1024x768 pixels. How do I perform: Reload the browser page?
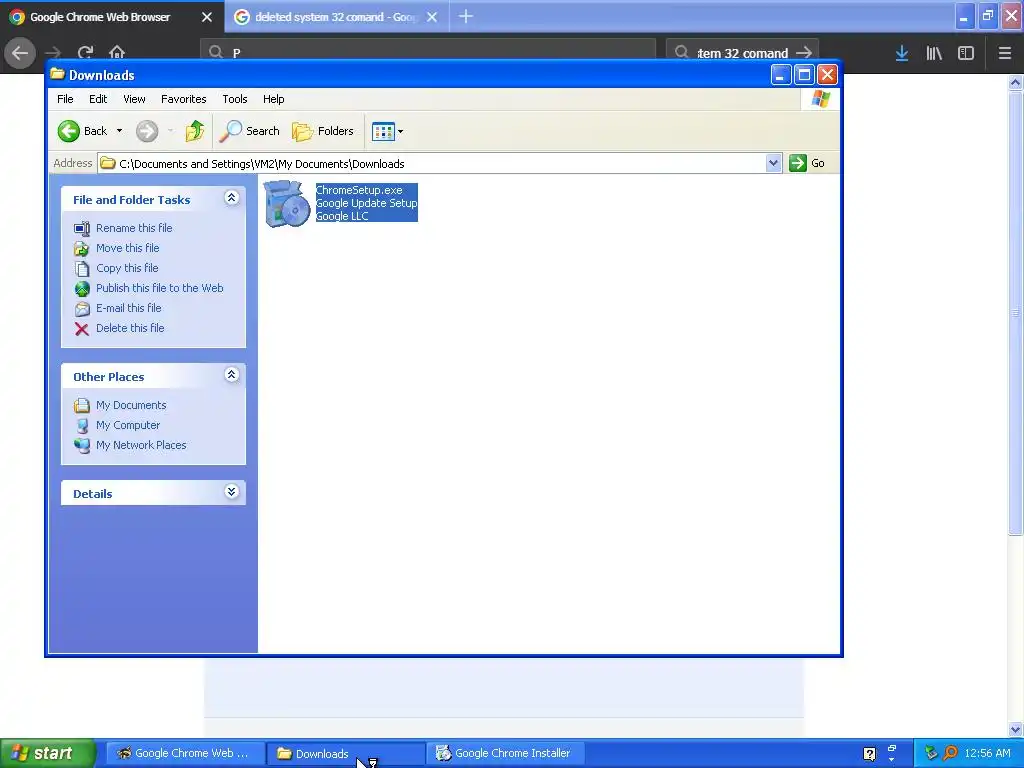[x=85, y=52]
